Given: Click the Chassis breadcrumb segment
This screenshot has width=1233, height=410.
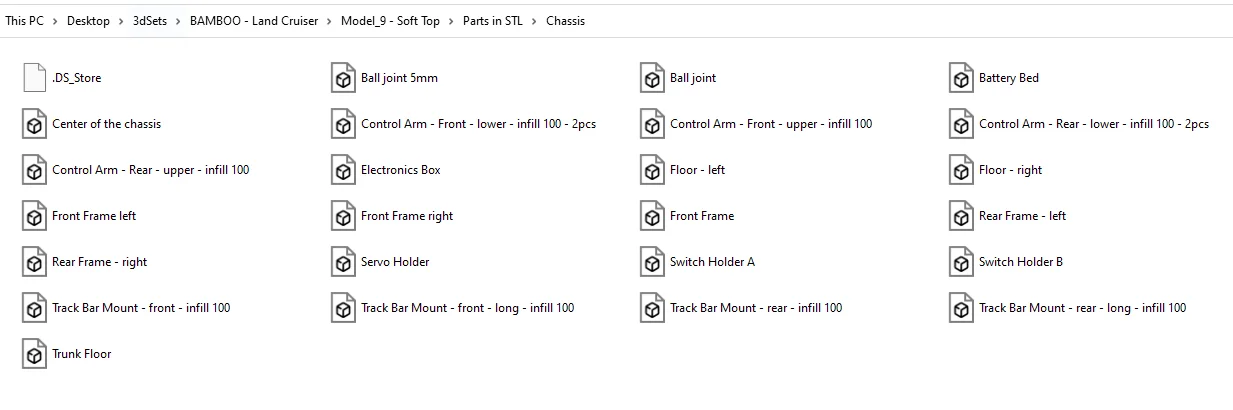Looking at the screenshot, I should pyautogui.click(x=565, y=21).
